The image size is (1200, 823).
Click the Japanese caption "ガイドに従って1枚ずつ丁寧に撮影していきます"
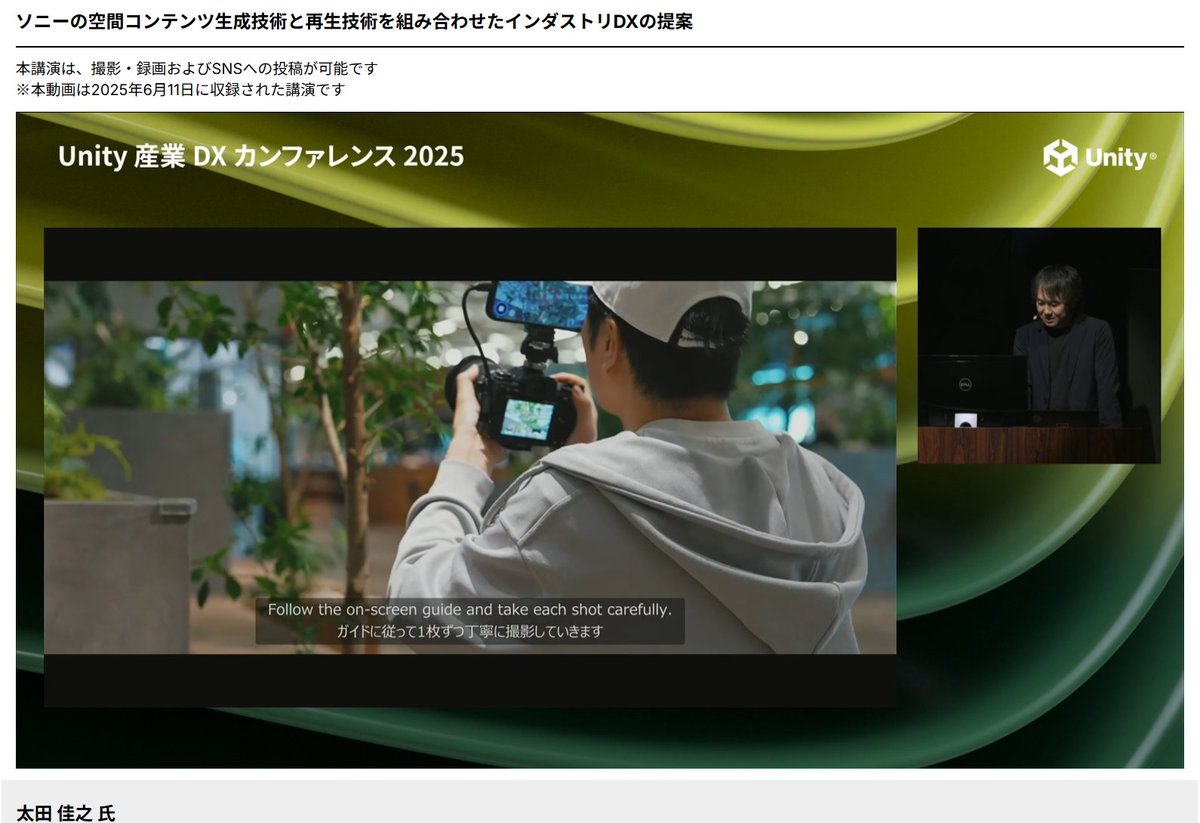click(470, 632)
